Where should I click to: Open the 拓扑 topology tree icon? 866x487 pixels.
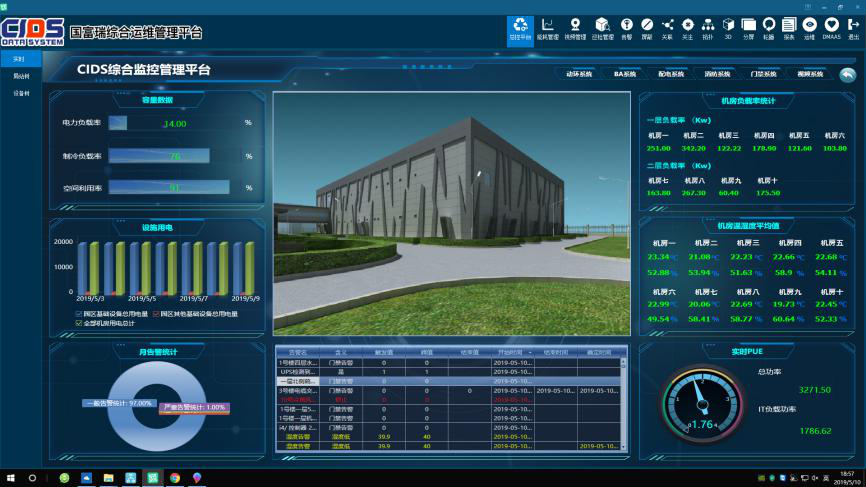(x=708, y=29)
